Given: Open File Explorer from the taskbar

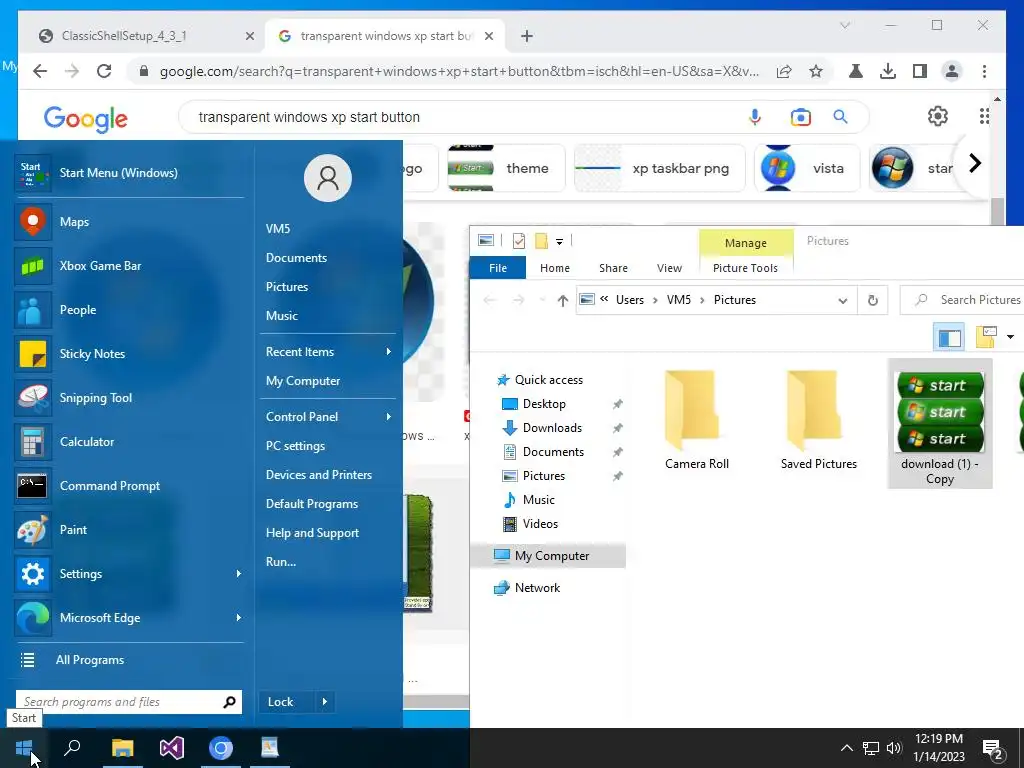Looking at the screenshot, I should coord(122,748).
